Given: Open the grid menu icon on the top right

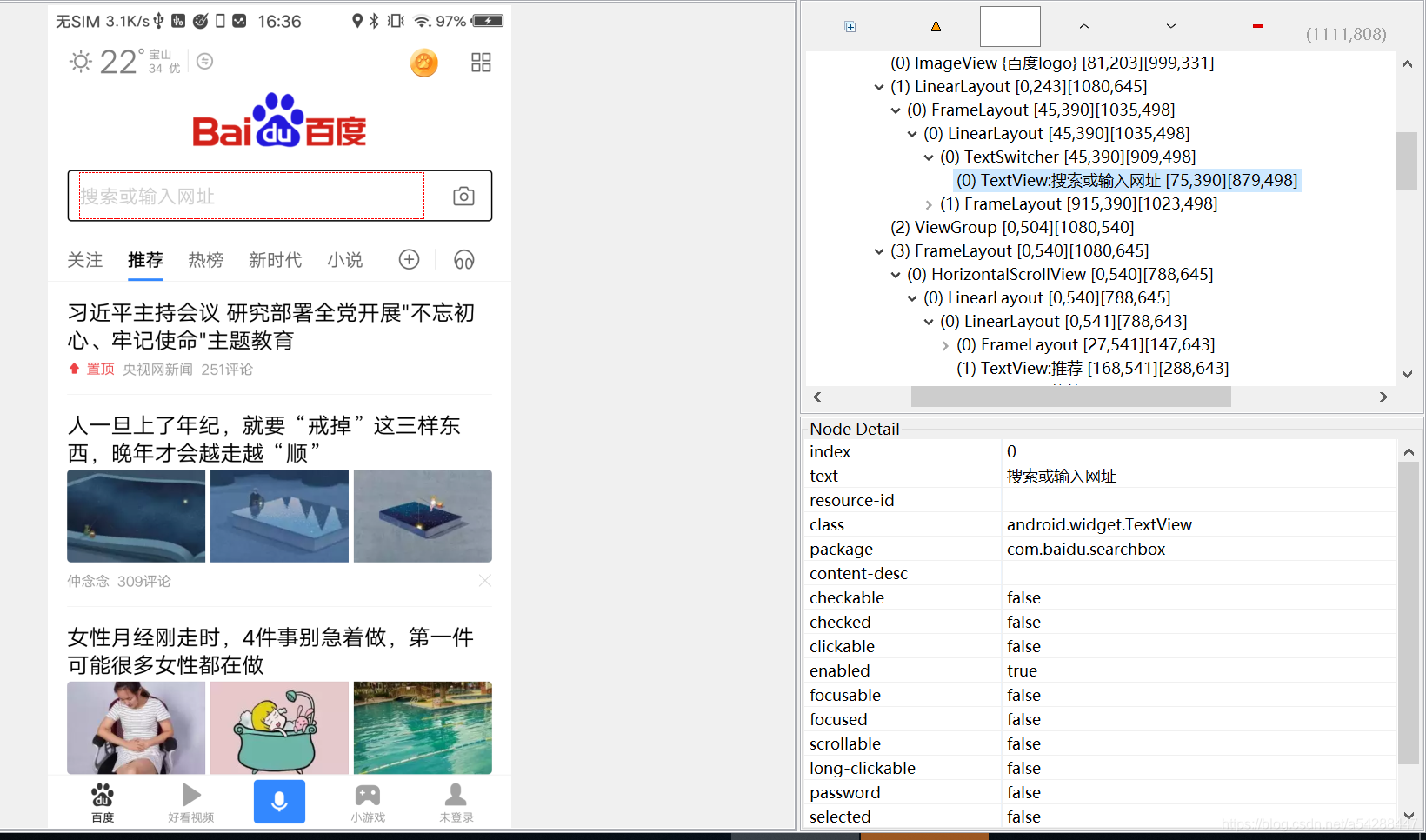Looking at the screenshot, I should (481, 62).
